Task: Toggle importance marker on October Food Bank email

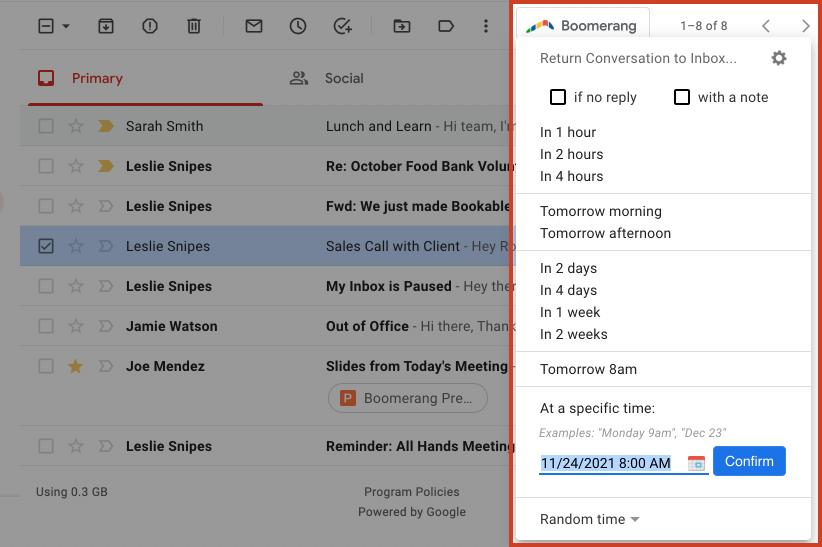Action: [106, 166]
